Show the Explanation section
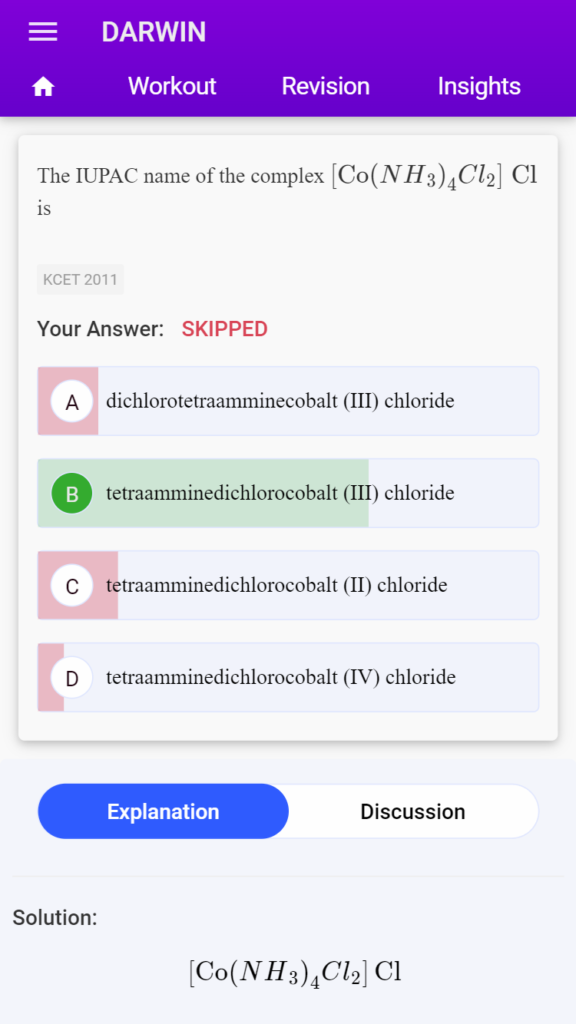Viewport: 576px width, 1024px height. click(x=163, y=811)
